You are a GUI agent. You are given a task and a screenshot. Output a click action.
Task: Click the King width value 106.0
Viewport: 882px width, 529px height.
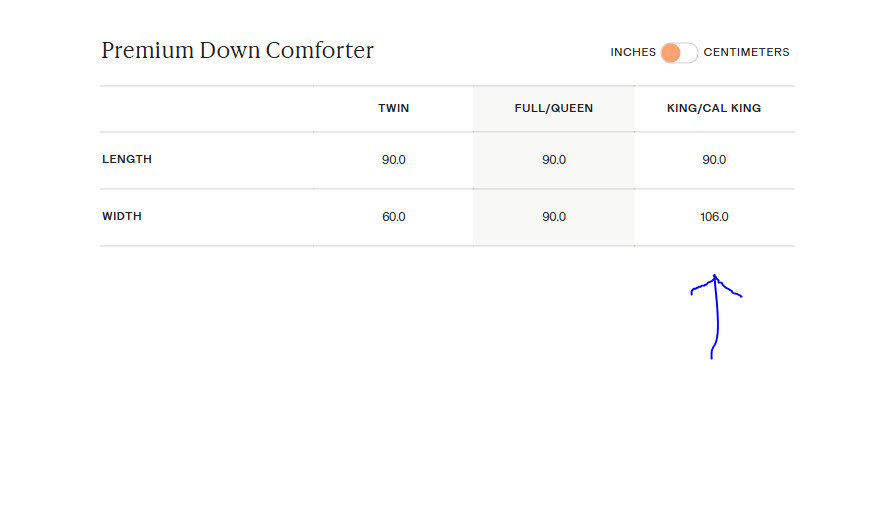(714, 217)
